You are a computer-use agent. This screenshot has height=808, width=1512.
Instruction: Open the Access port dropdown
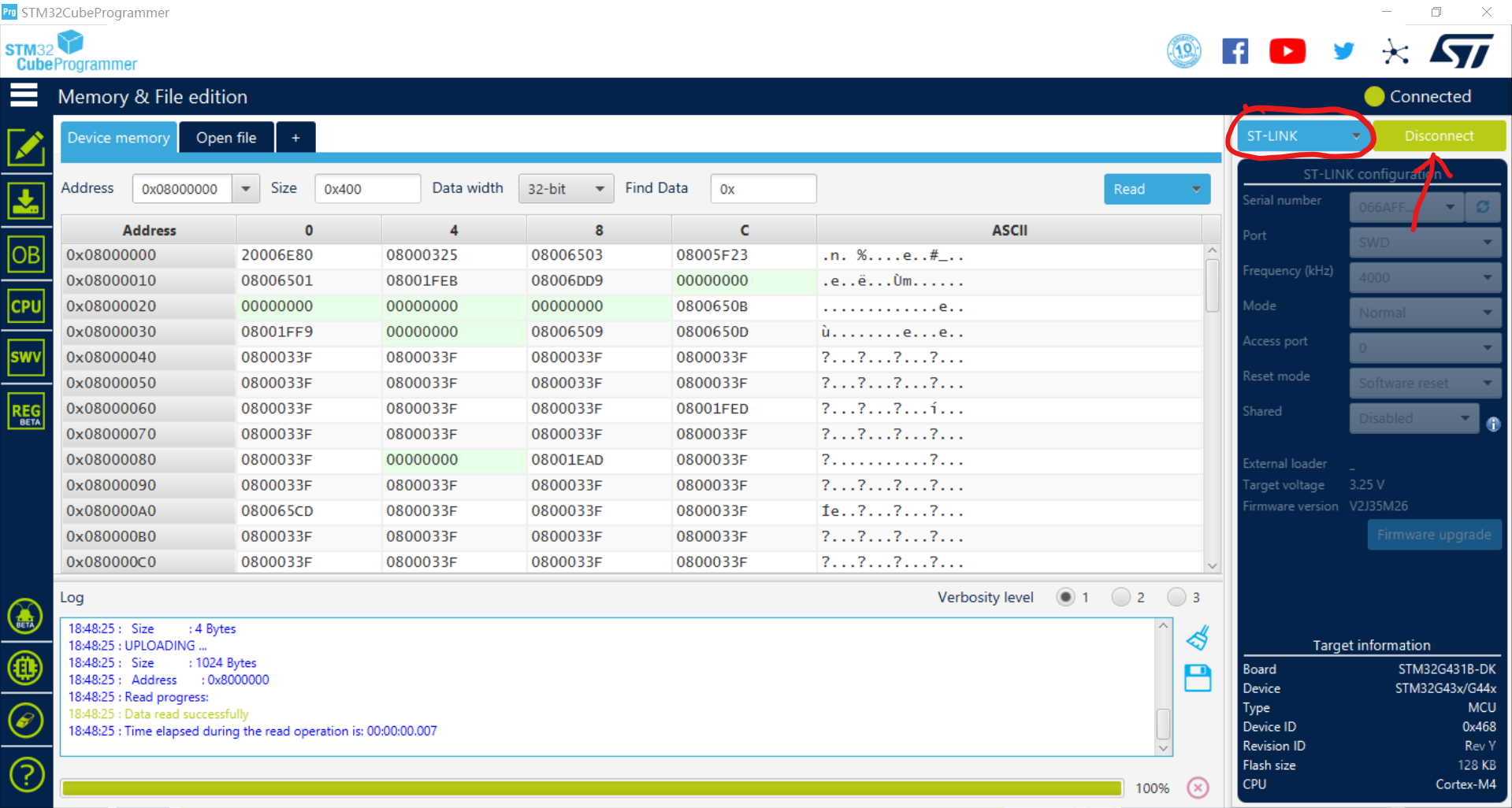(x=1425, y=348)
